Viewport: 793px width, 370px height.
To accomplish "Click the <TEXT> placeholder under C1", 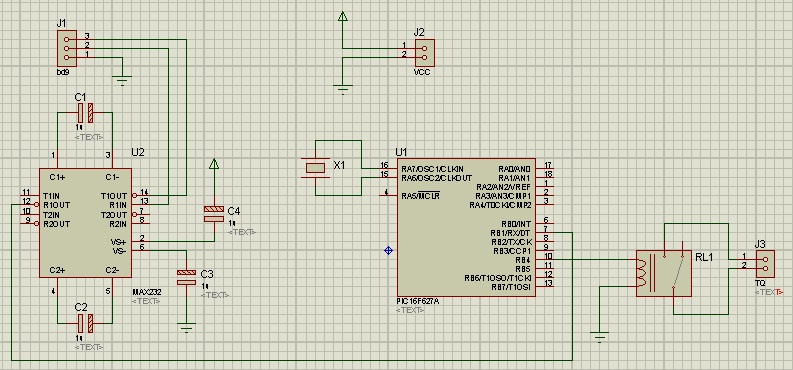I will point(89,137).
